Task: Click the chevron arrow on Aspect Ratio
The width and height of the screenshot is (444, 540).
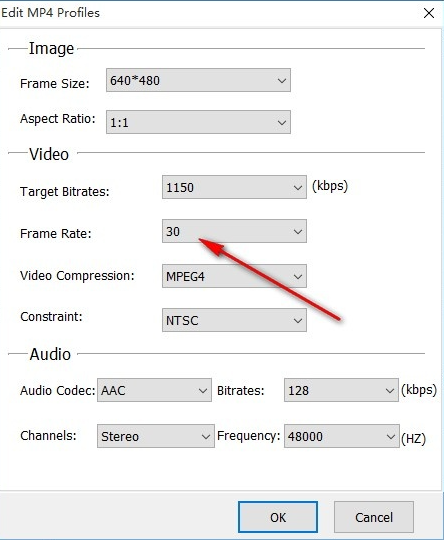Action: pos(282,123)
